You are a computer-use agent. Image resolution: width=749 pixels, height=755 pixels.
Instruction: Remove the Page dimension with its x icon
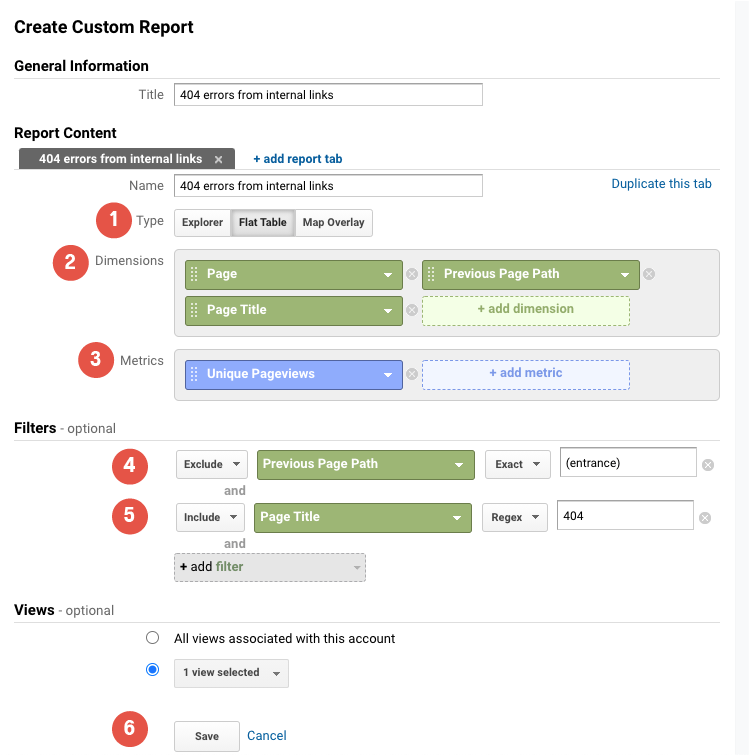[411, 274]
